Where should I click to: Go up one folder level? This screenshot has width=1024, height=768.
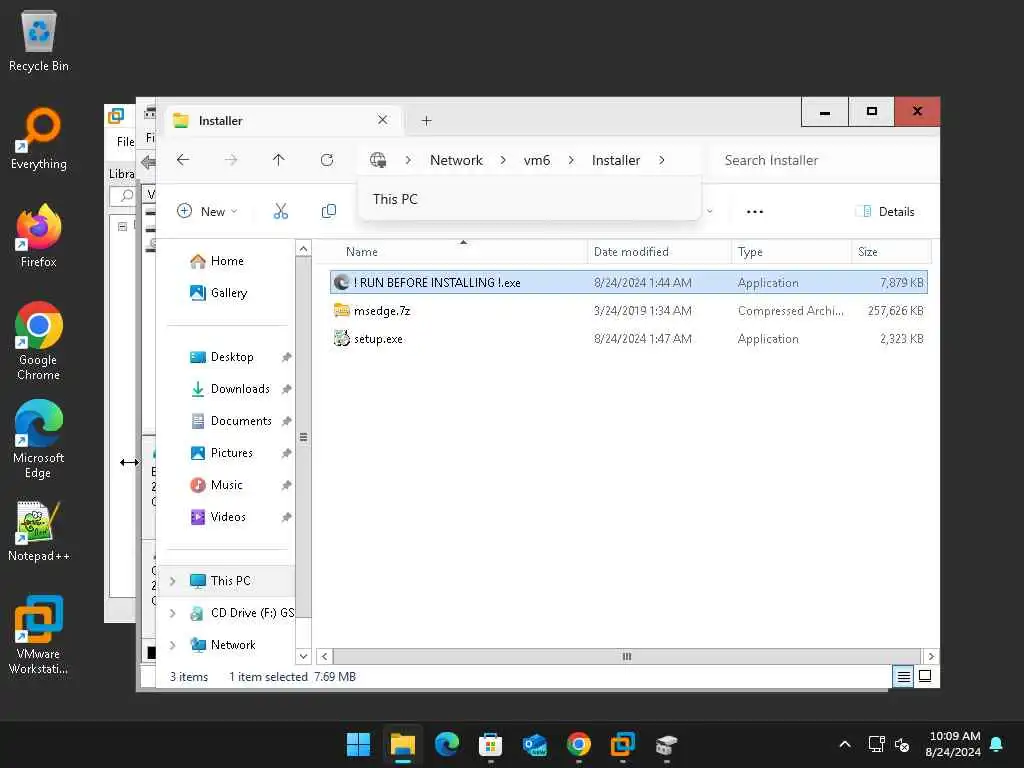(279, 160)
